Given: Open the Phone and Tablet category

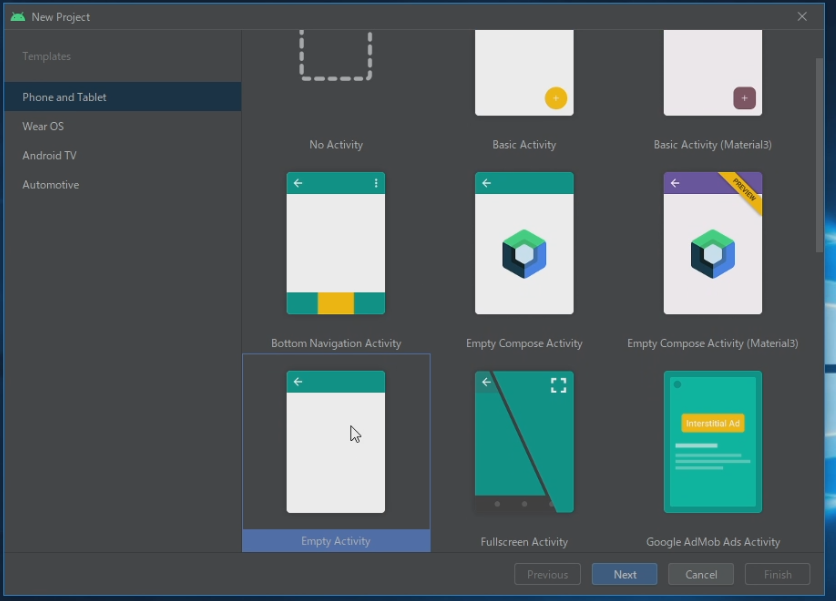Looking at the screenshot, I should [65, 97].
